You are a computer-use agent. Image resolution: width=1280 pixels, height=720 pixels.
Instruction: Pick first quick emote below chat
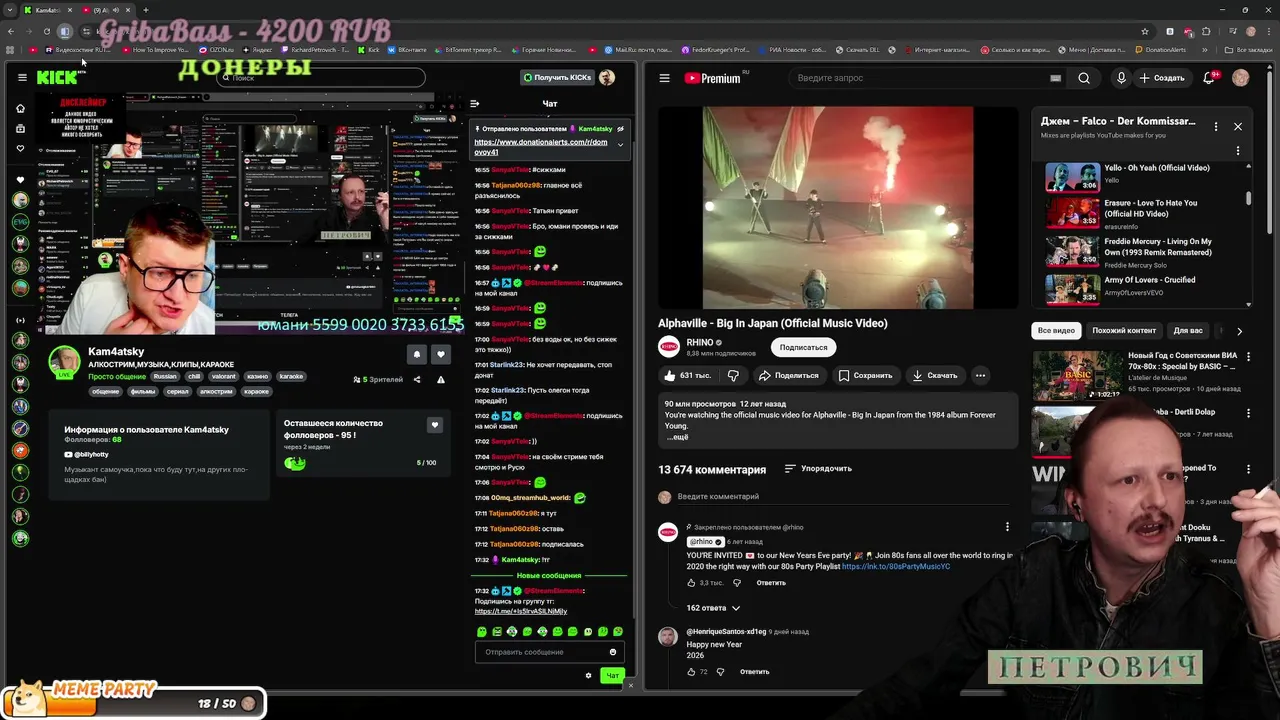pyautogui.click(x=482, y=631)
